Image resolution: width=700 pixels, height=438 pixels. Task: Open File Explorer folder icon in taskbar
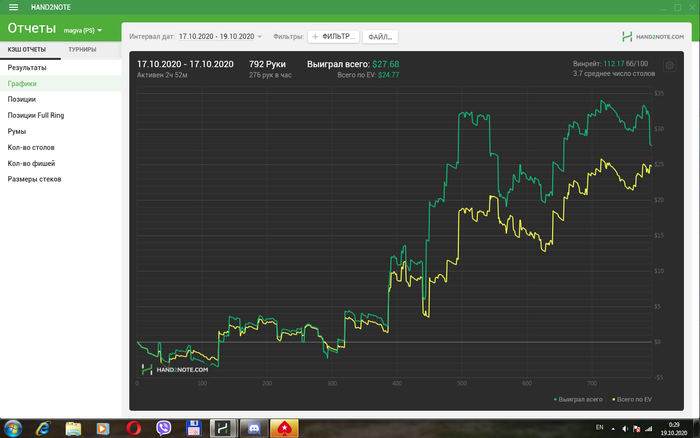click(x=73, y=429)
